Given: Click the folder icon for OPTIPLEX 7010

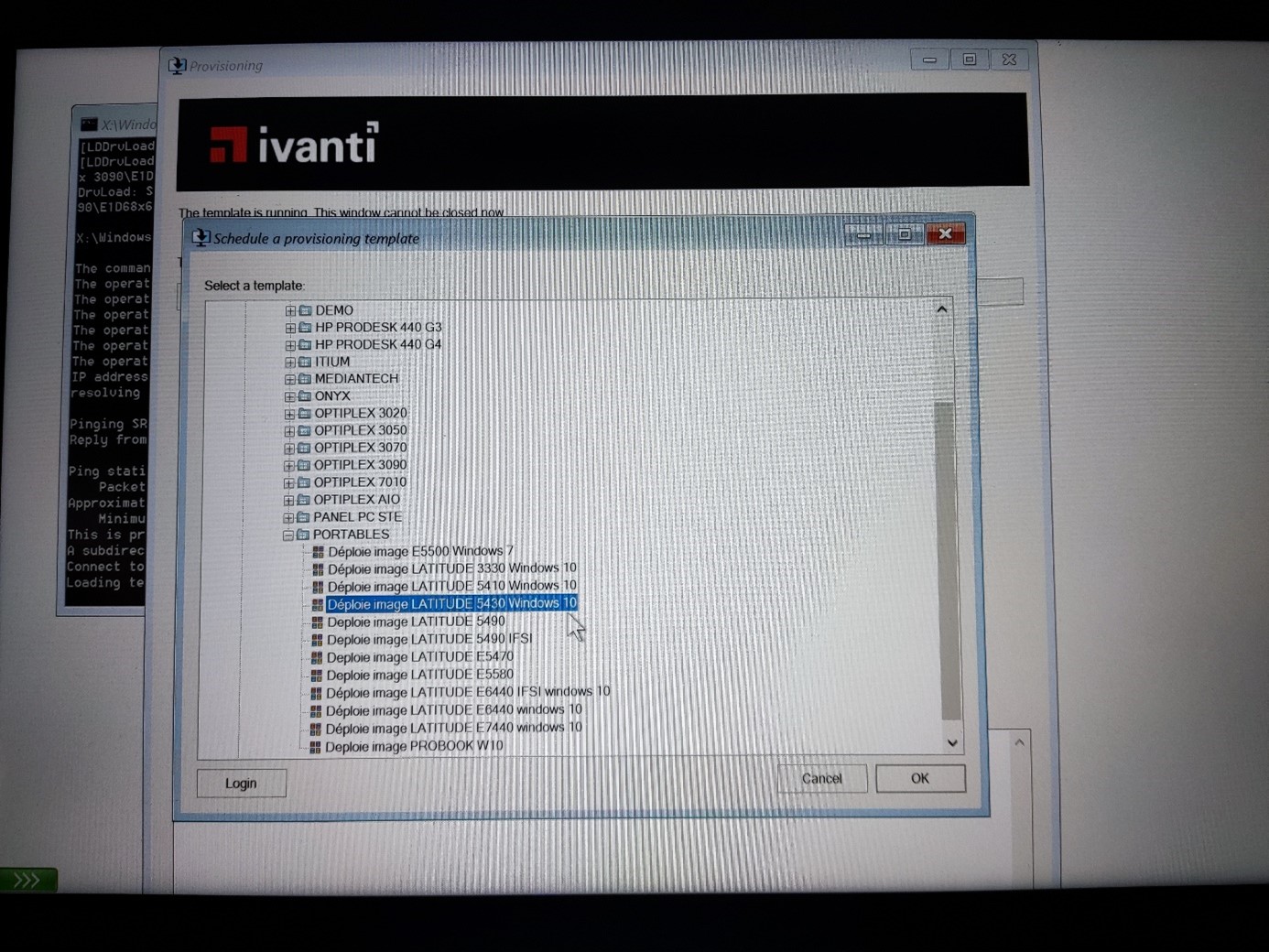Looking at the screenshot, I should coord(304,482).
